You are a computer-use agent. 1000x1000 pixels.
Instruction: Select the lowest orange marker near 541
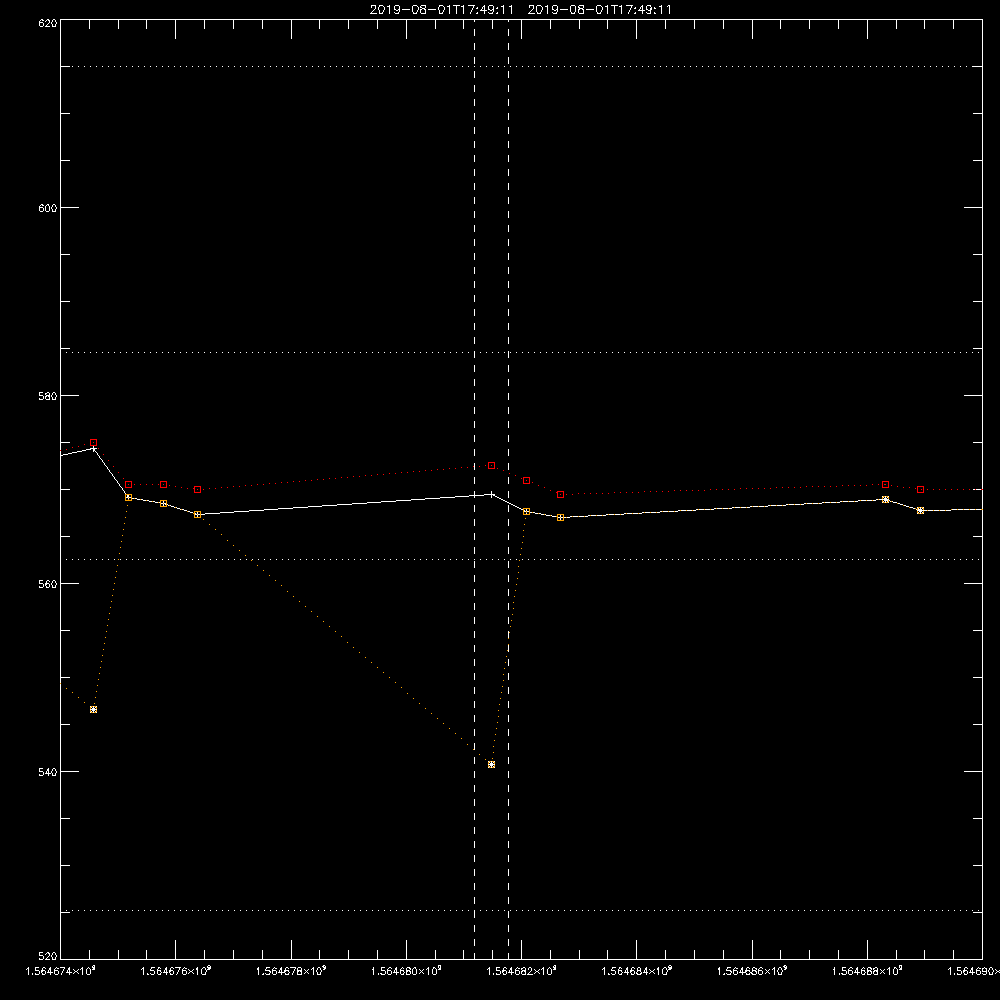[x=491, y=765]
